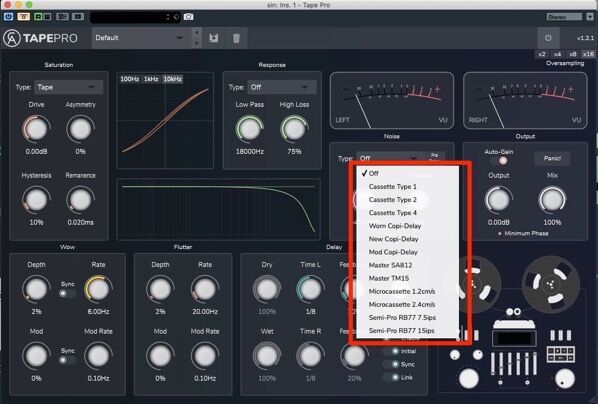This screenshot has width=598, height=404.
Task: Click the Delay Time L knob
Action: 310,289
